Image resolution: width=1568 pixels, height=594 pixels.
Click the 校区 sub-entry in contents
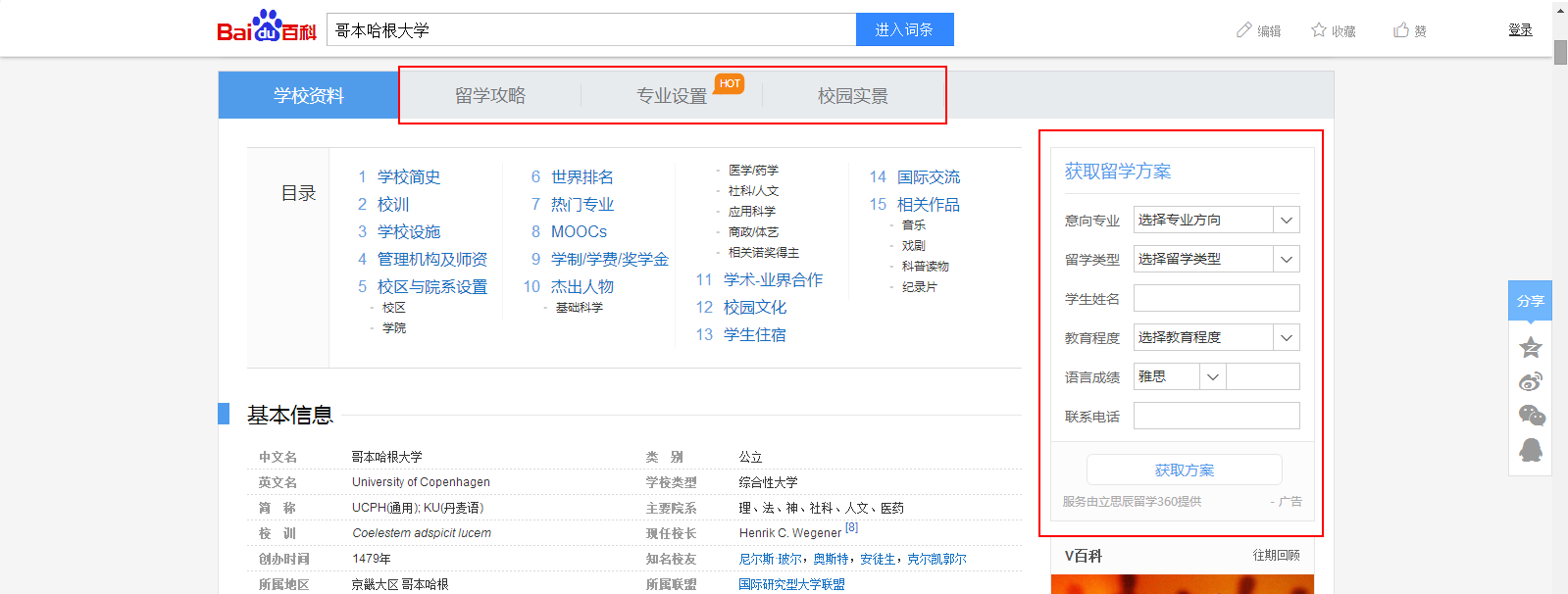394,308
